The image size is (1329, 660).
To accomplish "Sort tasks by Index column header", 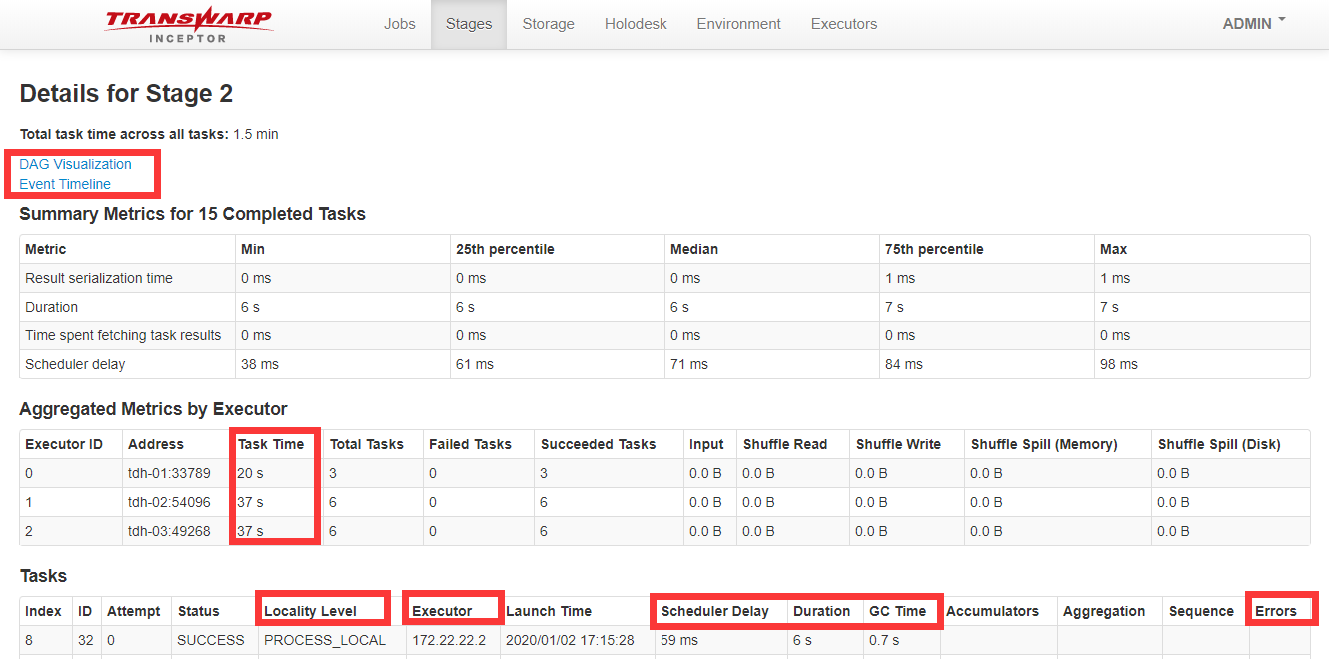I will coord(43,611).
